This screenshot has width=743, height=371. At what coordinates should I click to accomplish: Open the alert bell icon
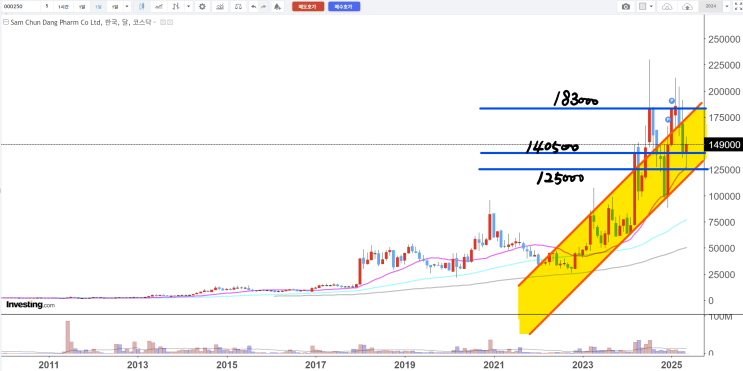(277, 7)
